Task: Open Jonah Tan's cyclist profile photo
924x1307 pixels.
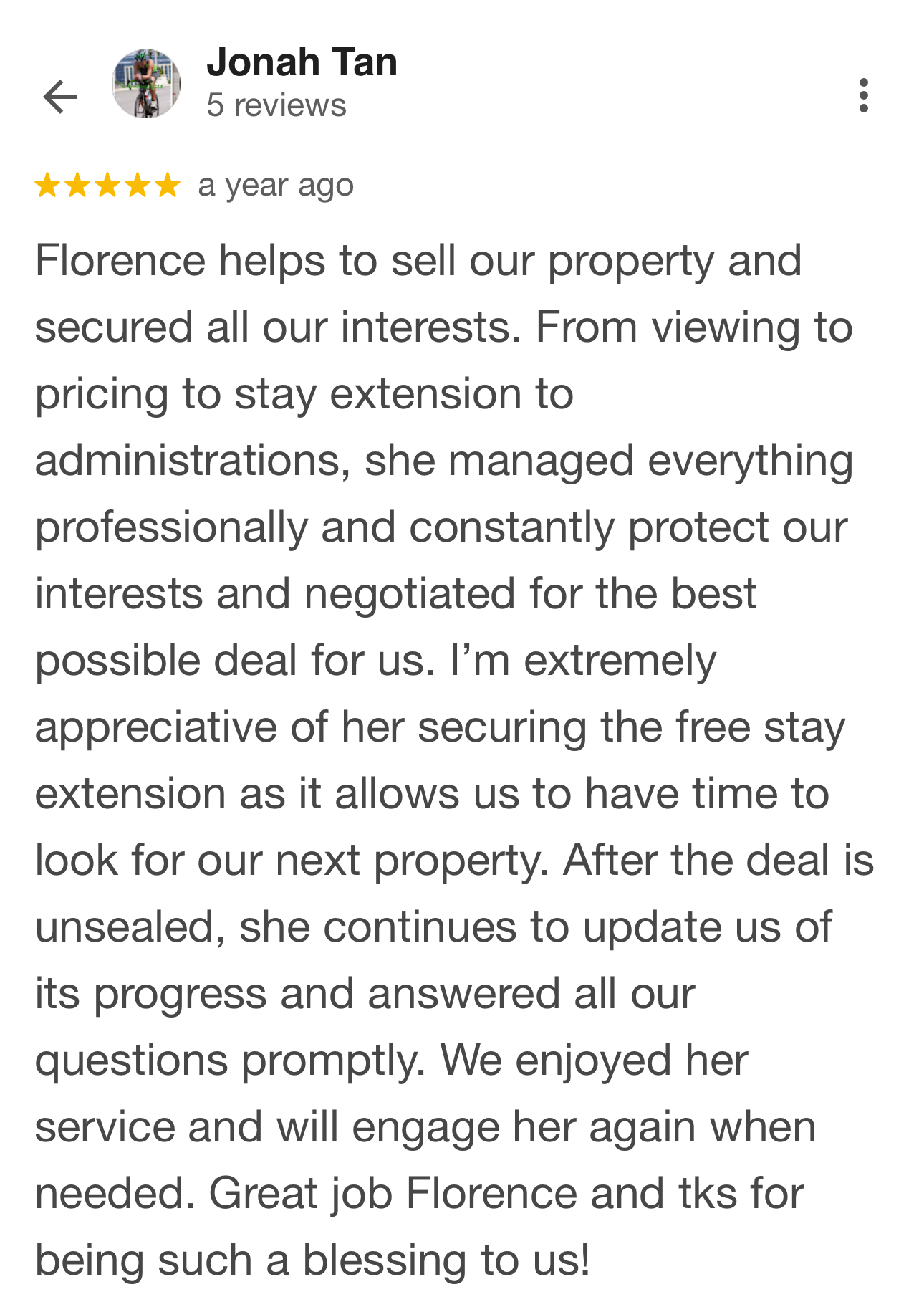Action: 146,84
